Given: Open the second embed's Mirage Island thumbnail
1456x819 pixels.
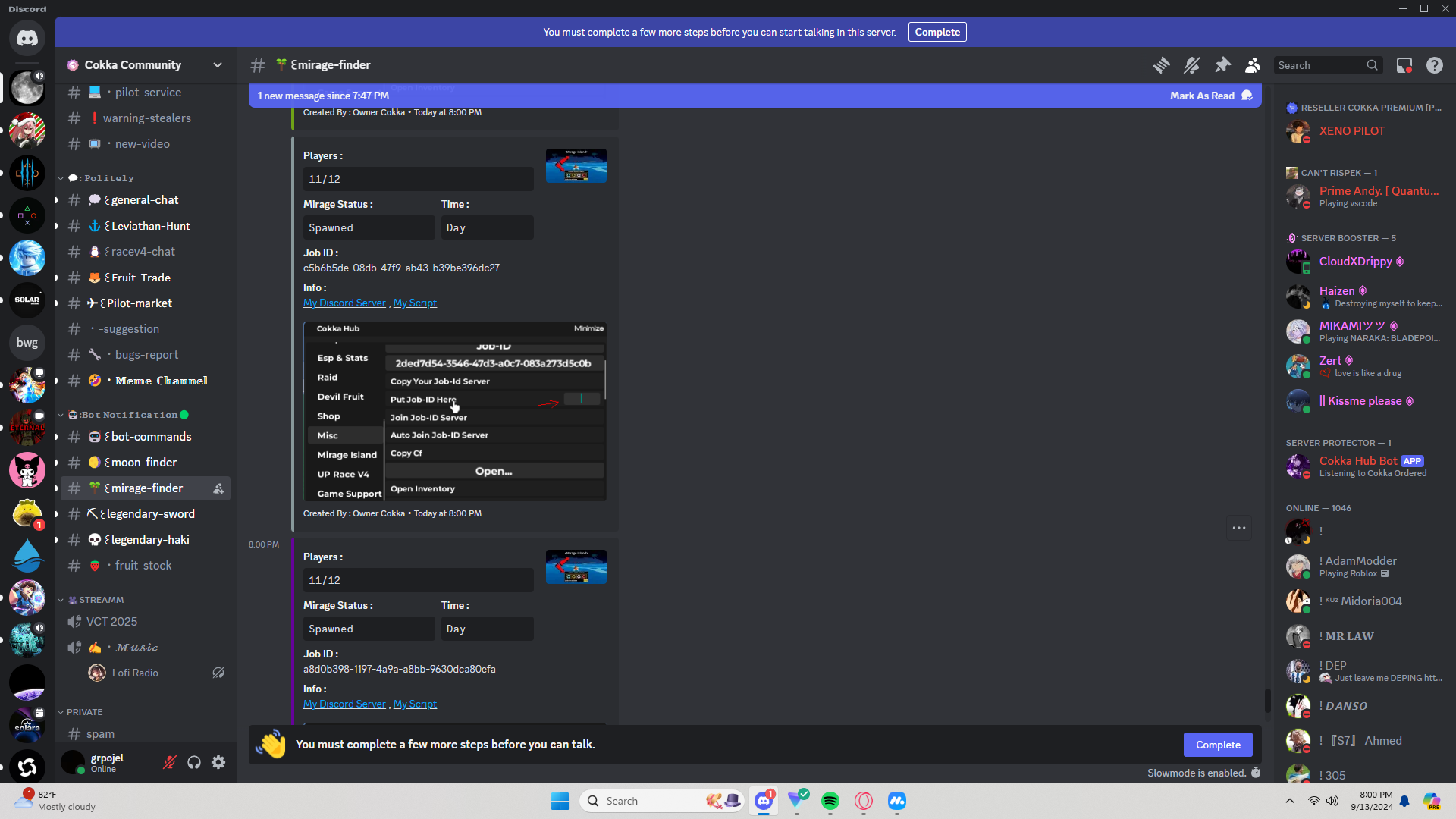Looking at the screenshot, I should pos(576,566).
